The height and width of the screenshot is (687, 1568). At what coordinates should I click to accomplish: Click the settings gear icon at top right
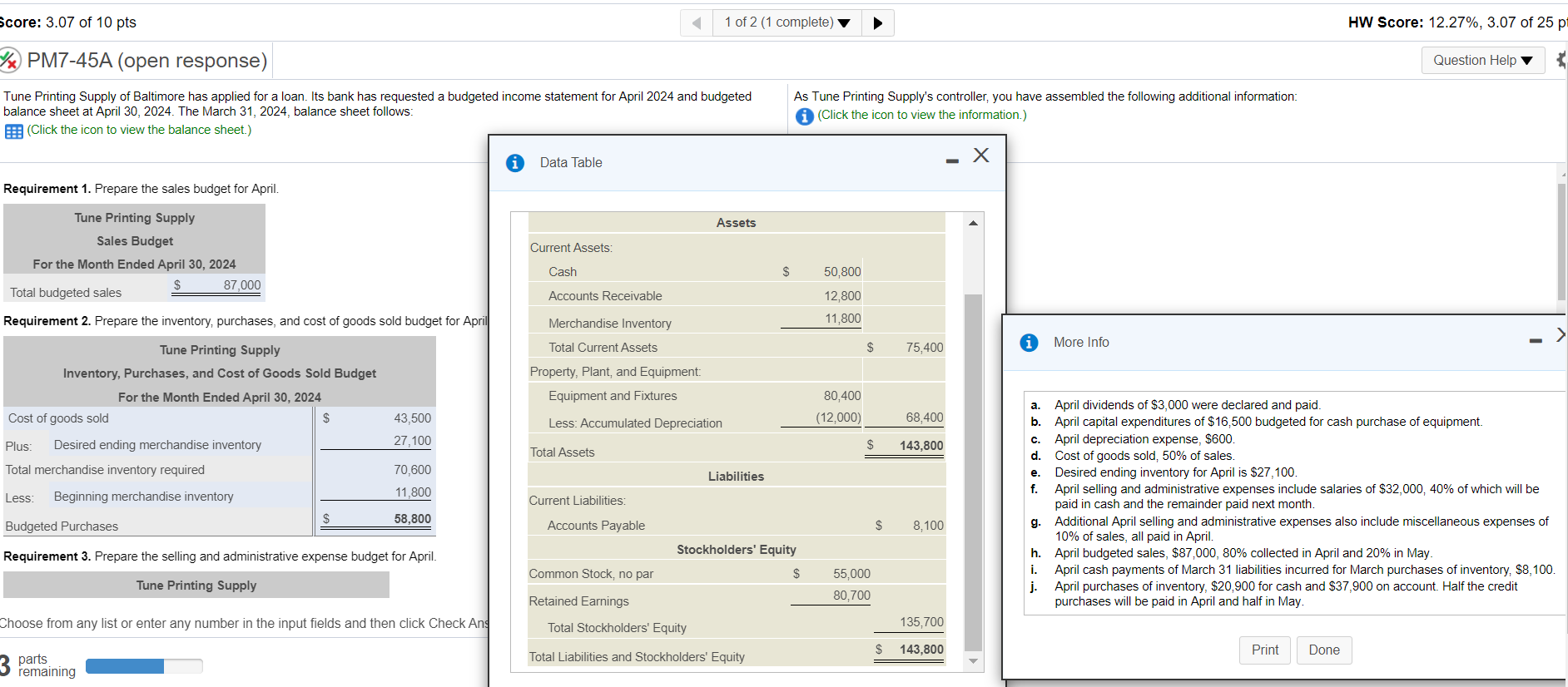point(1562,60)
